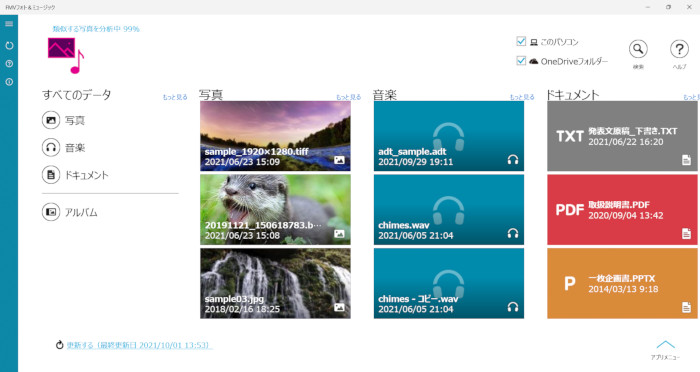Click もっと見る next to 音楽
Screen dimensions: 700x372
click(x=522, y=97)
